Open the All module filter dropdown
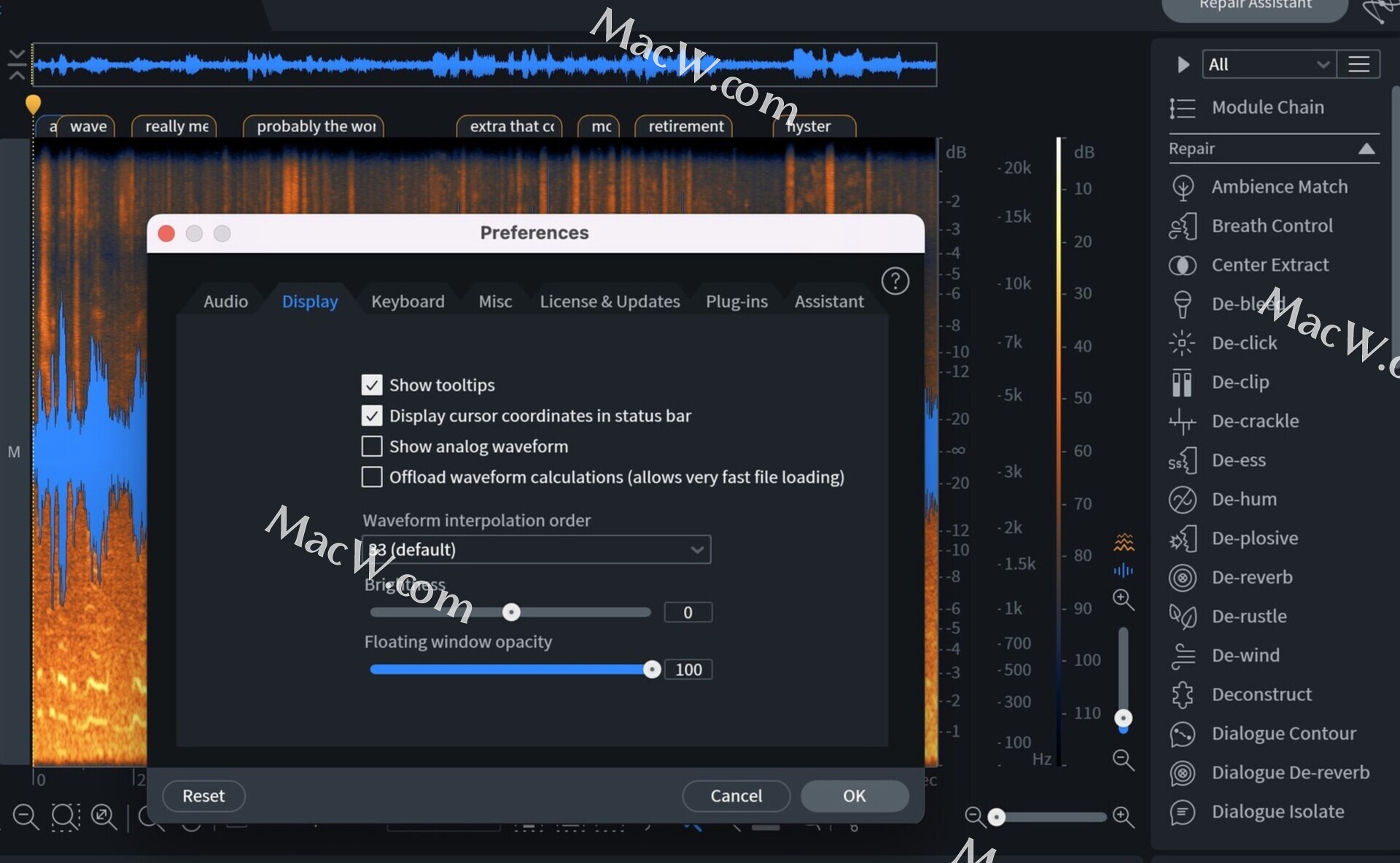Viewport: 1400px width, 863px height. (1268, 64)
